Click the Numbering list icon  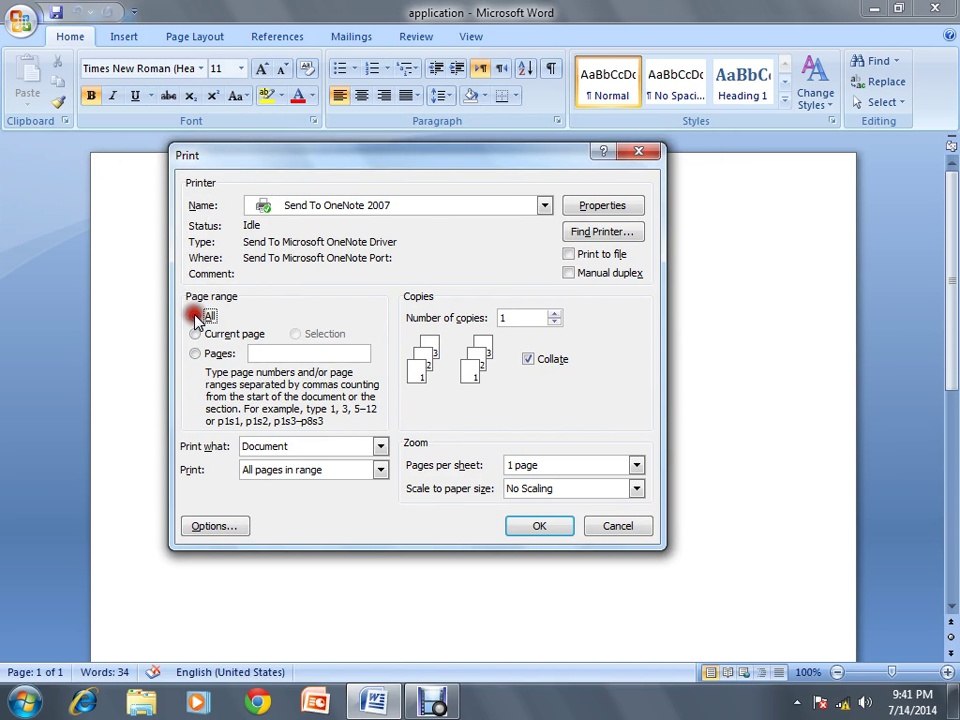pyautogui.click(x=372, y=69)
